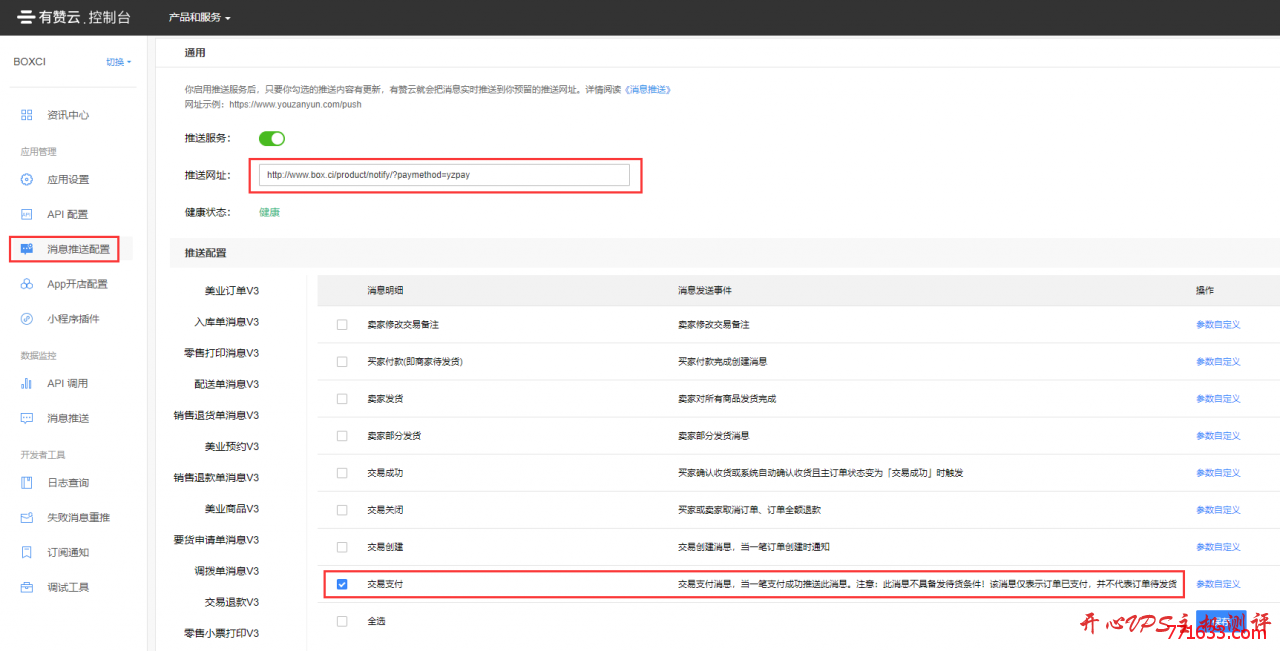Click the 资讯中心 grid icon
This screenshot has width=1280, height=651.
(27, 115)
